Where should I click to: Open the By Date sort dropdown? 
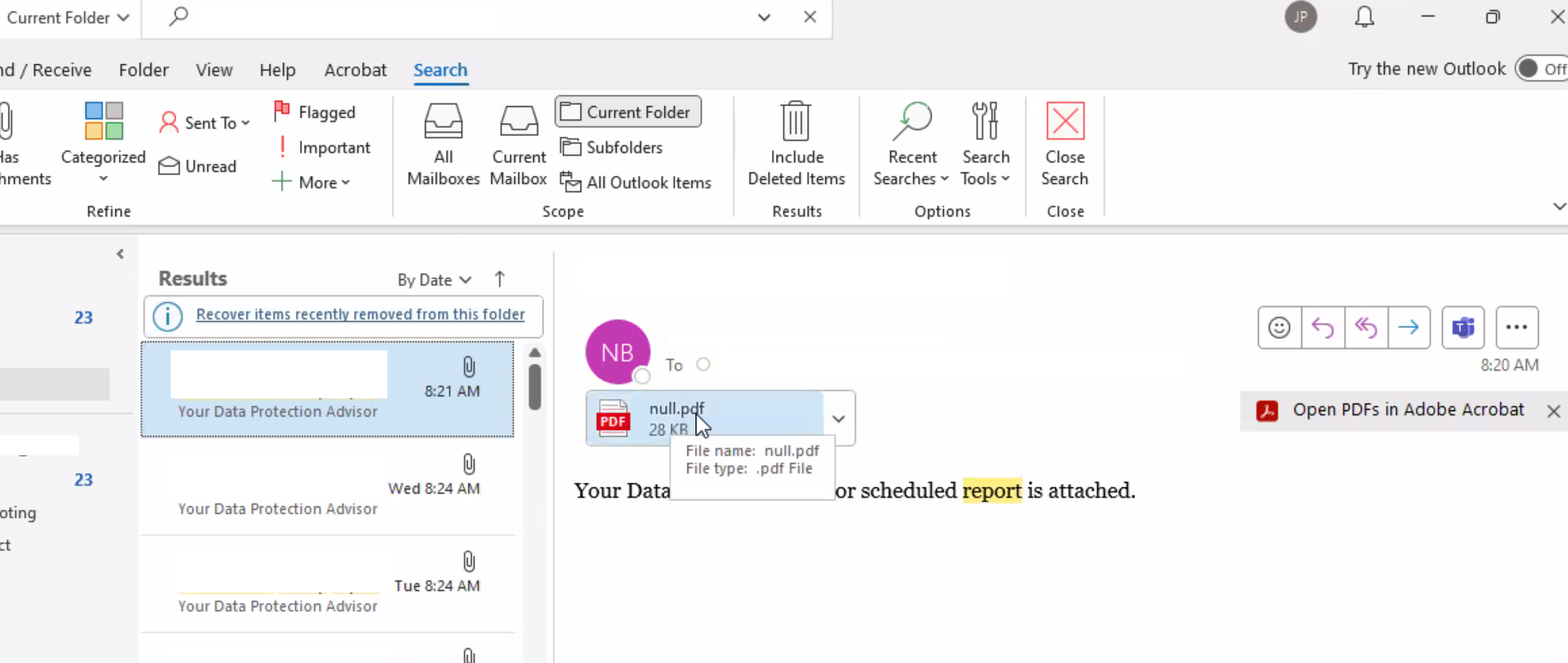[435, 279]
